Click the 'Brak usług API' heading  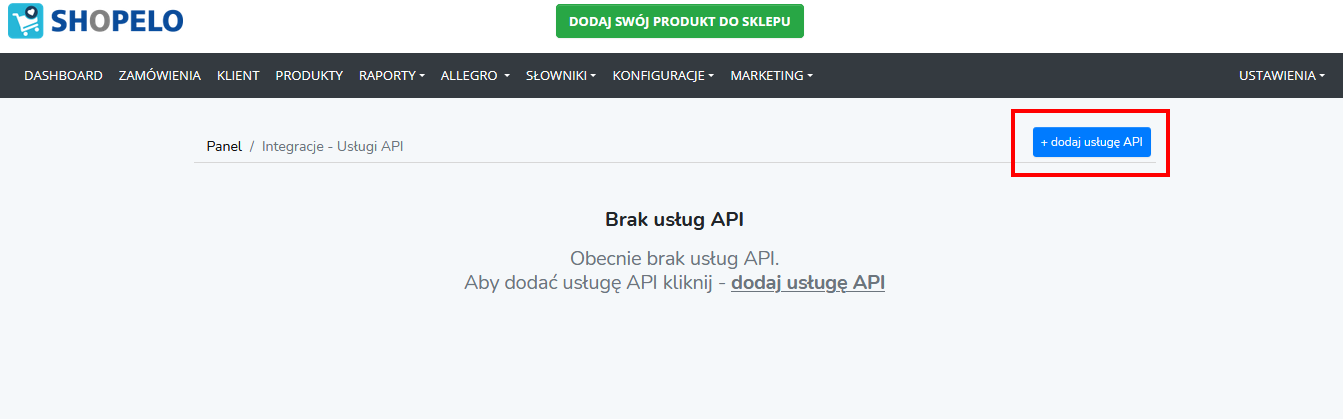tap(674, 219)
